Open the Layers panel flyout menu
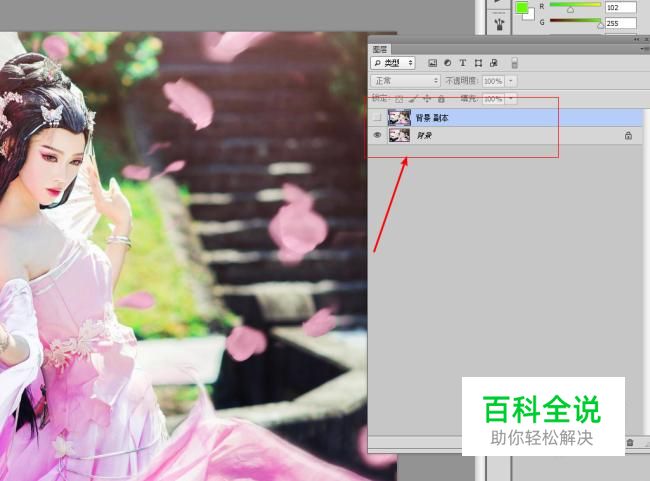650x481 pixels. coord(645,49)
